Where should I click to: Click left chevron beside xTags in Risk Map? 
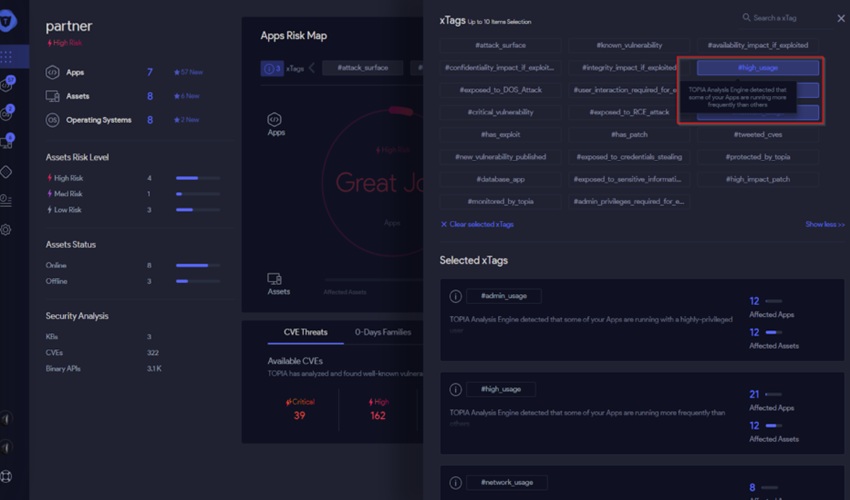click(x=312, y=68)
